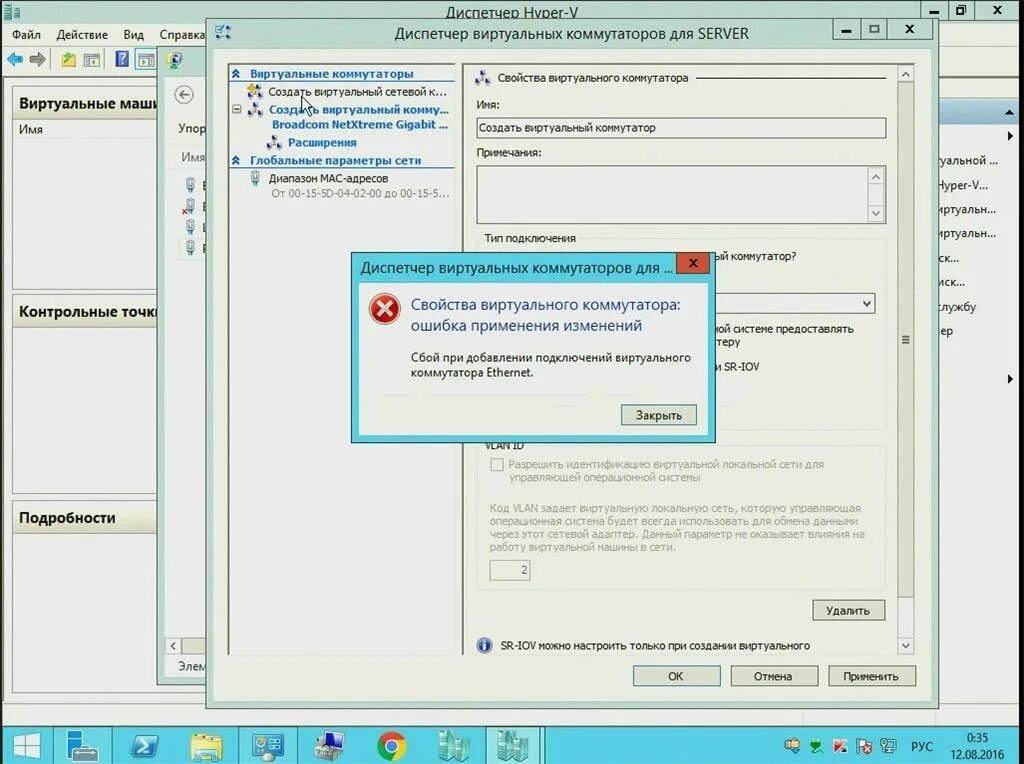The height and width of the screenshot is (764, 1024).
Task: Select the network adapter icon with red X
Action: click(x=189, y=206)
